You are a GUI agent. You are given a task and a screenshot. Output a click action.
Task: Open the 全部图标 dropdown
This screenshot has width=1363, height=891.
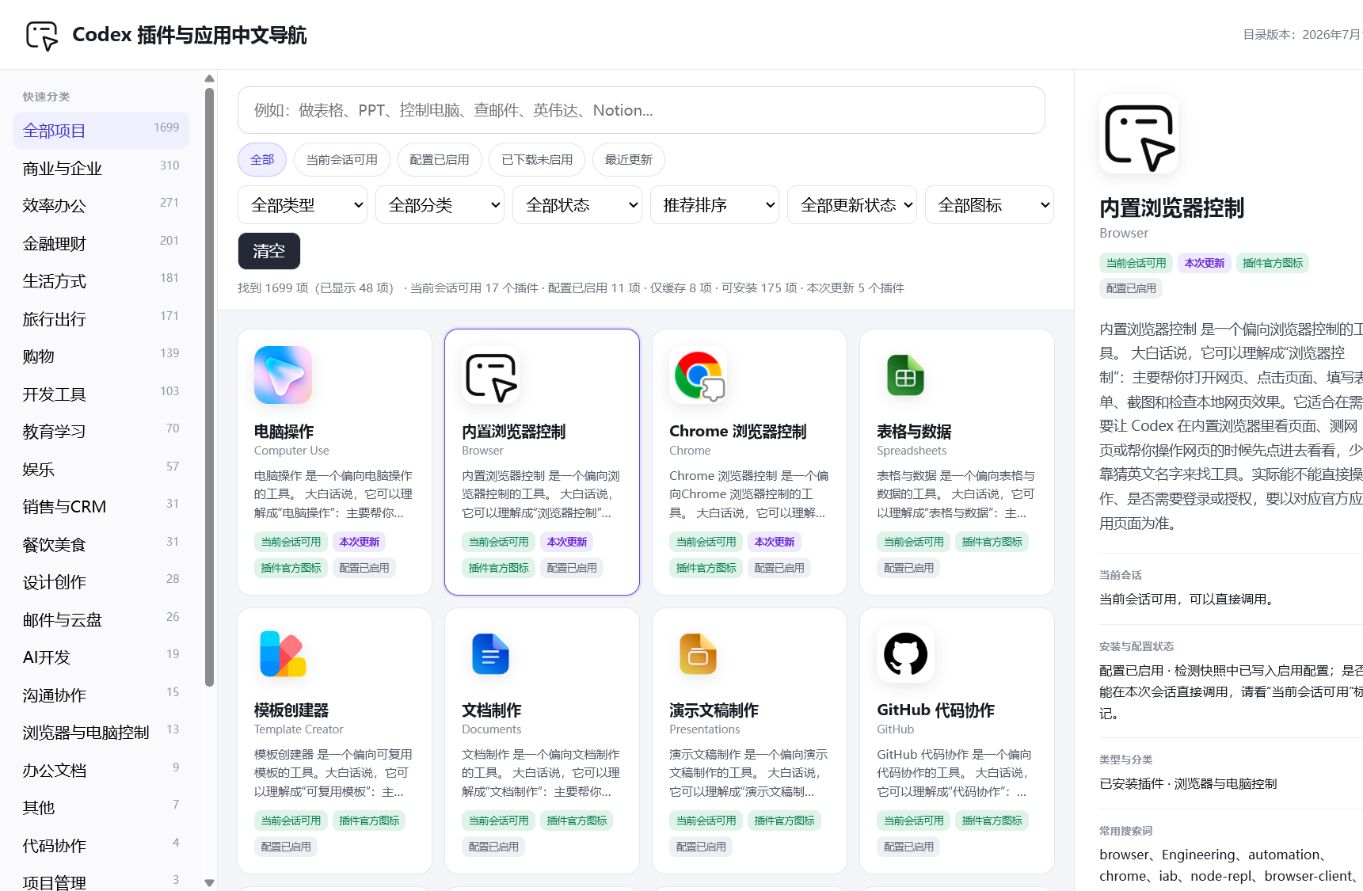coord(989,205)
